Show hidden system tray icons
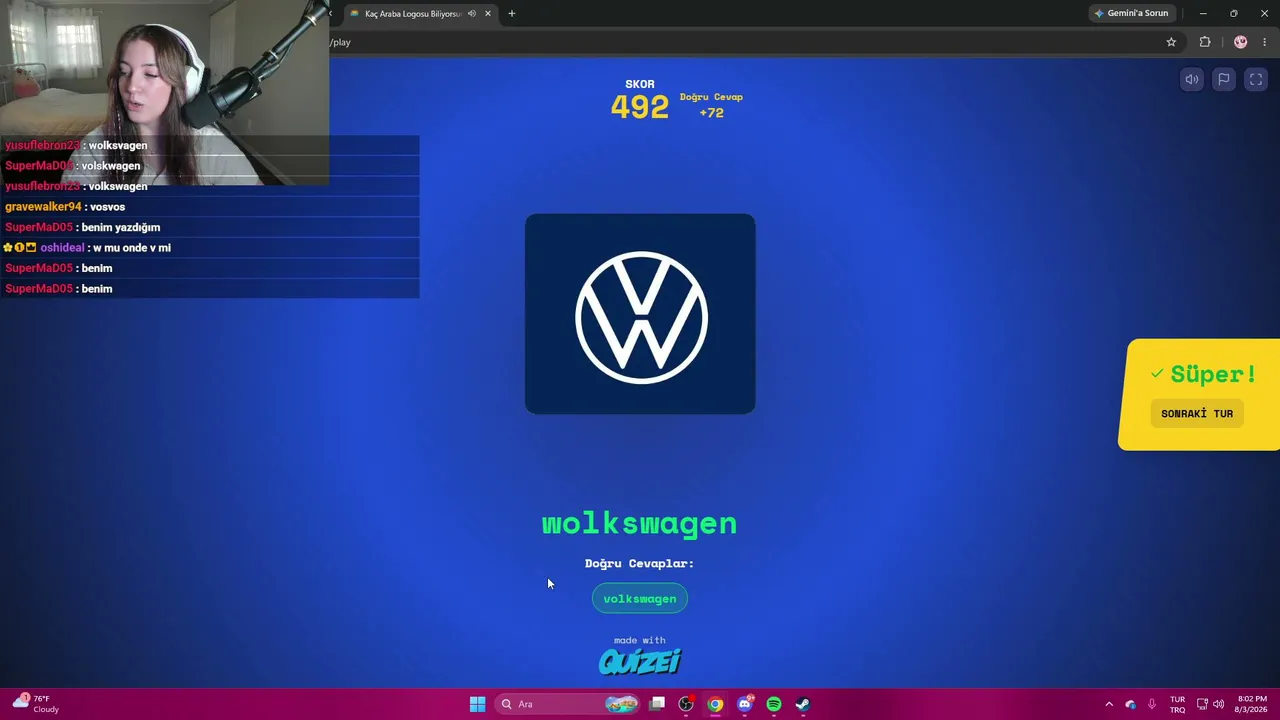Screen dimensions: 1280x720 click(x=1108, y=704)
